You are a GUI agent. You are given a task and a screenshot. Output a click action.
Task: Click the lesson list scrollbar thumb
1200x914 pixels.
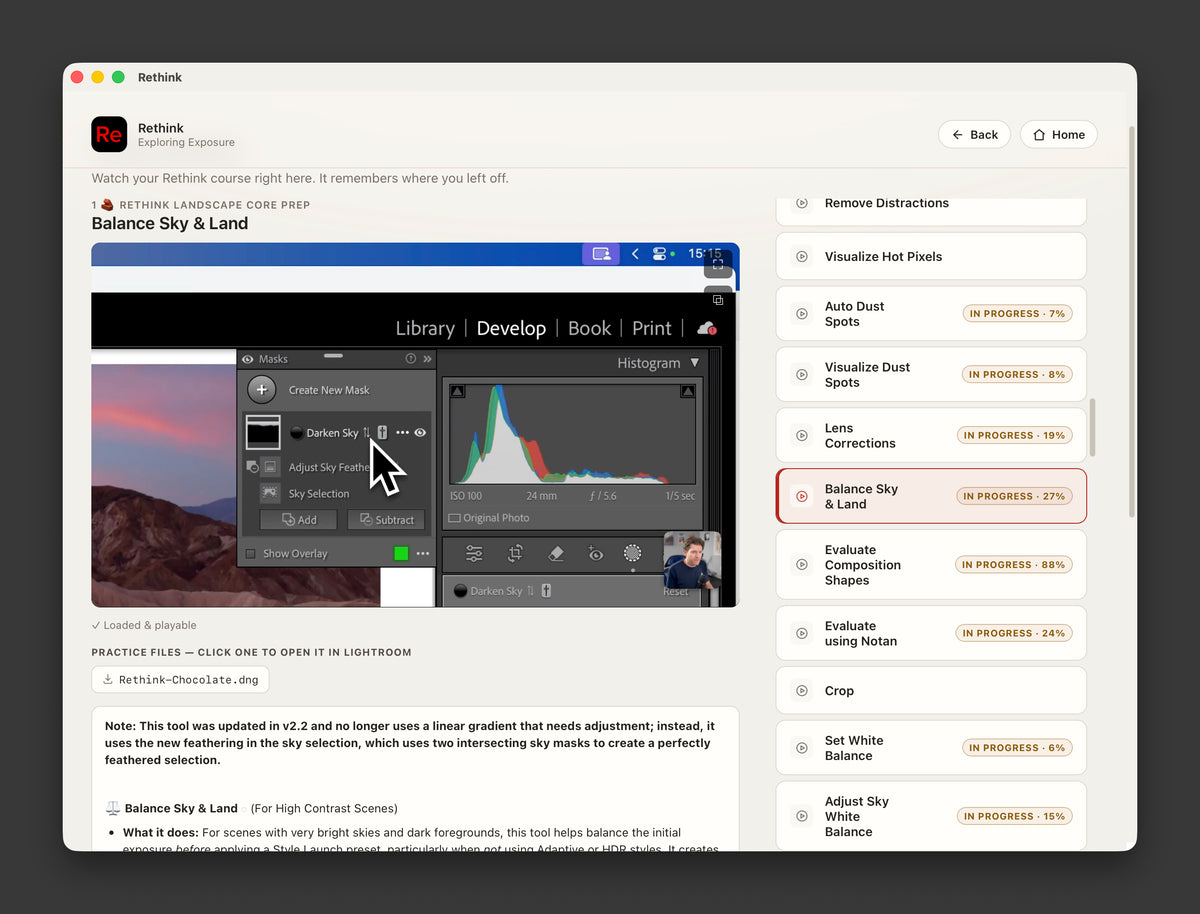(x=1093, y=427)
